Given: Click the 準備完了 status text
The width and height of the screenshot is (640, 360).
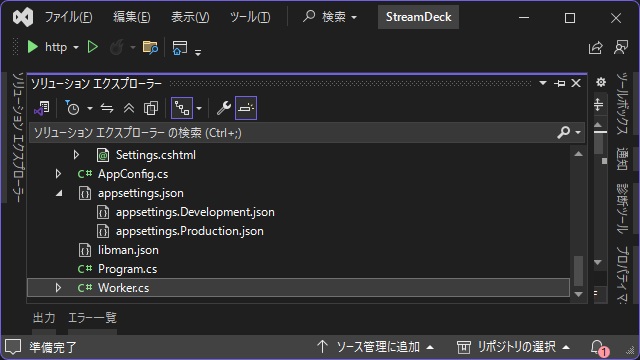Looking at the screenshot, I should 53,347.
